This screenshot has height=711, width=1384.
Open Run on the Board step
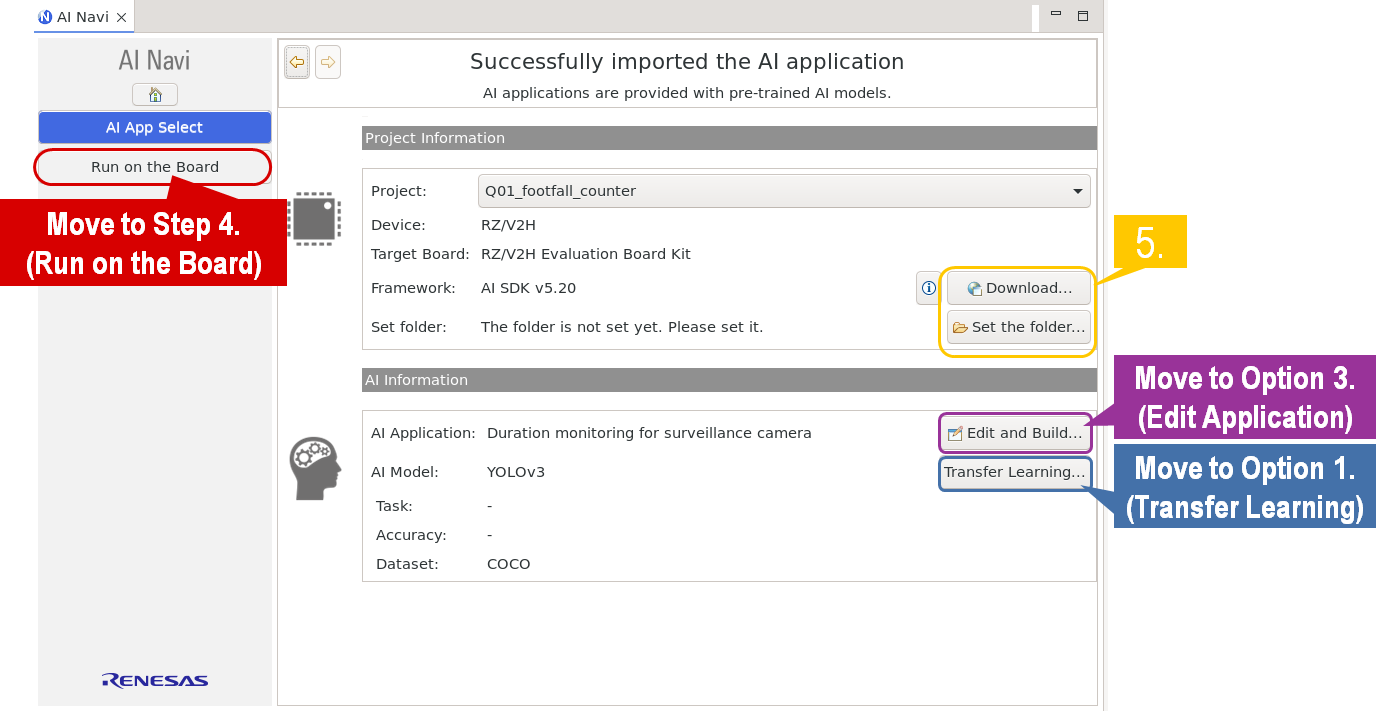coord(154,167)
